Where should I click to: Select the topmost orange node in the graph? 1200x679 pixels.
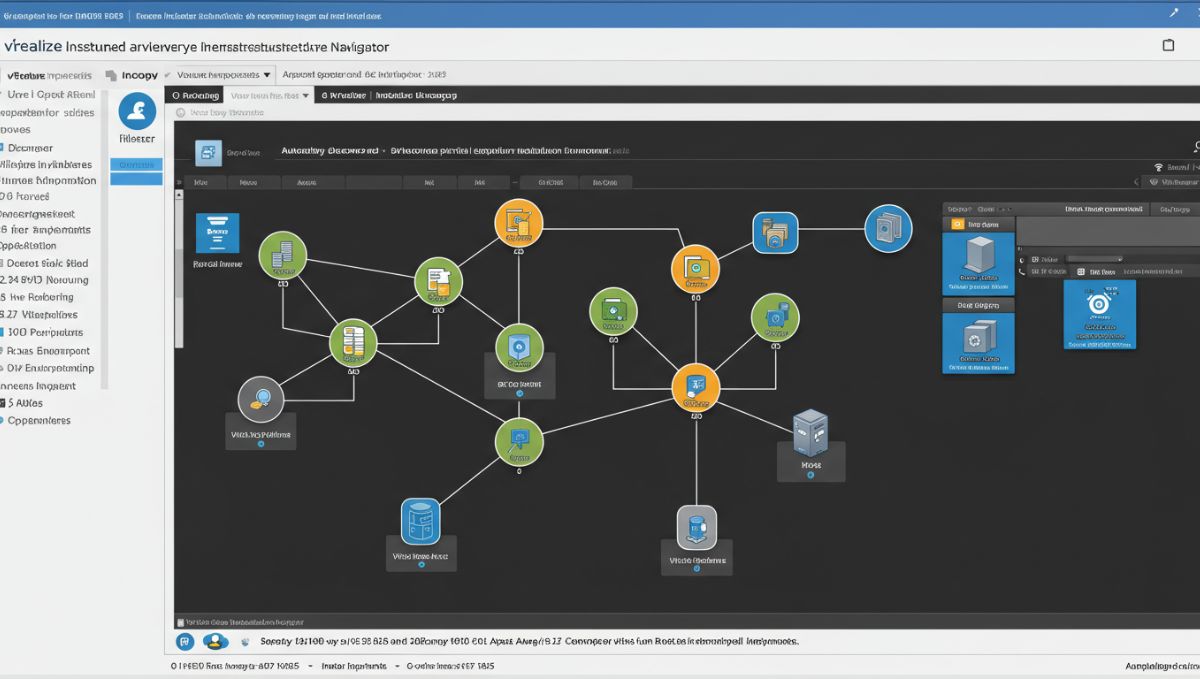pyautogui.click(x=518, y=223)
